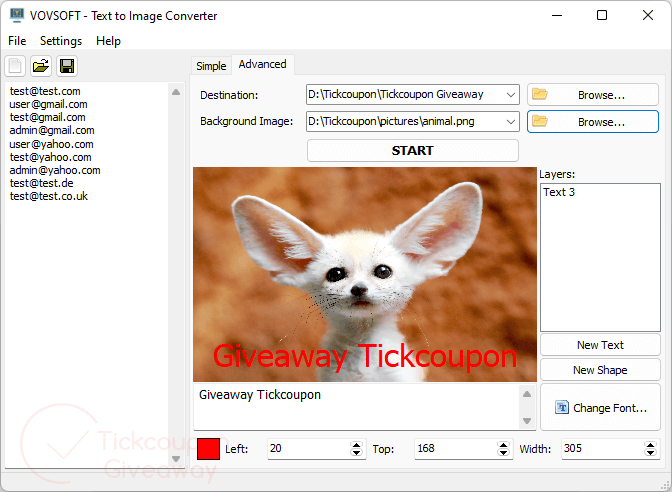Click the font icon on Change Font button

point(561,407)
